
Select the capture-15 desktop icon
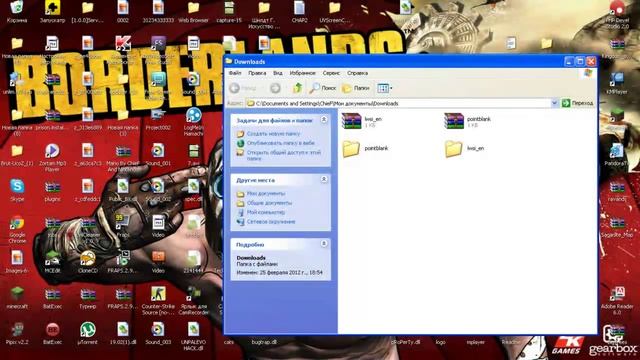pyautogui.click(x=229, y=11)
